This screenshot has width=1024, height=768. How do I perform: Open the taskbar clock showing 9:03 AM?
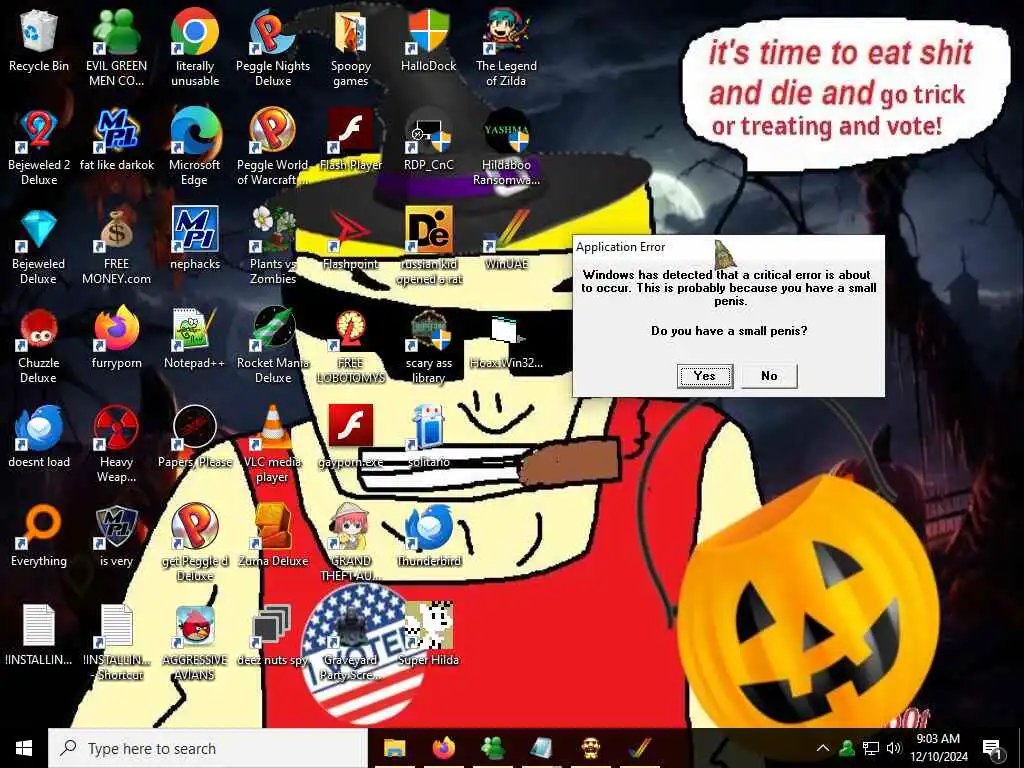(x=938, y=748)
